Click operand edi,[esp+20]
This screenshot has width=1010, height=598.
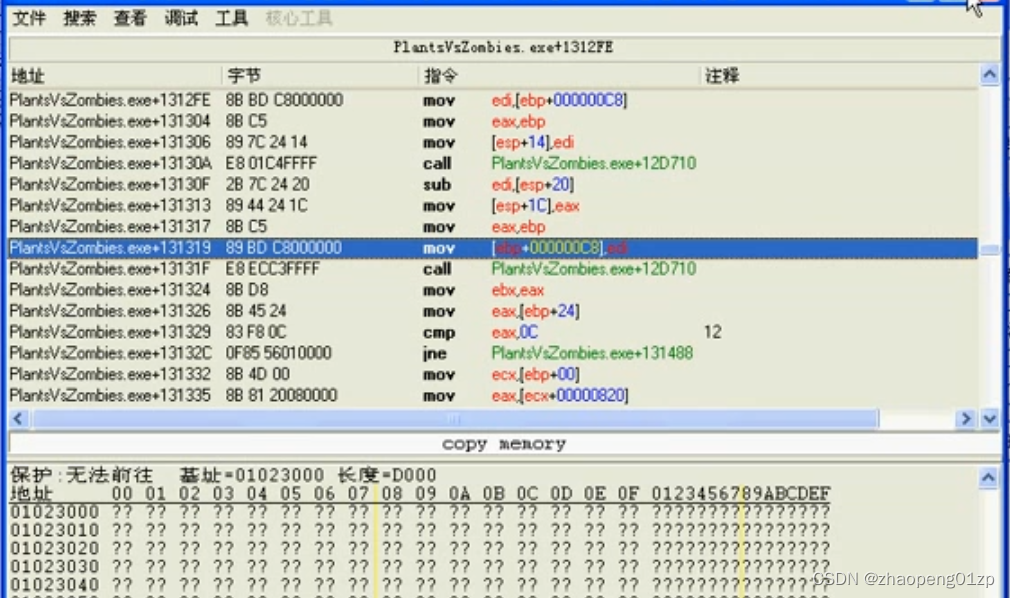click(533, 184)
